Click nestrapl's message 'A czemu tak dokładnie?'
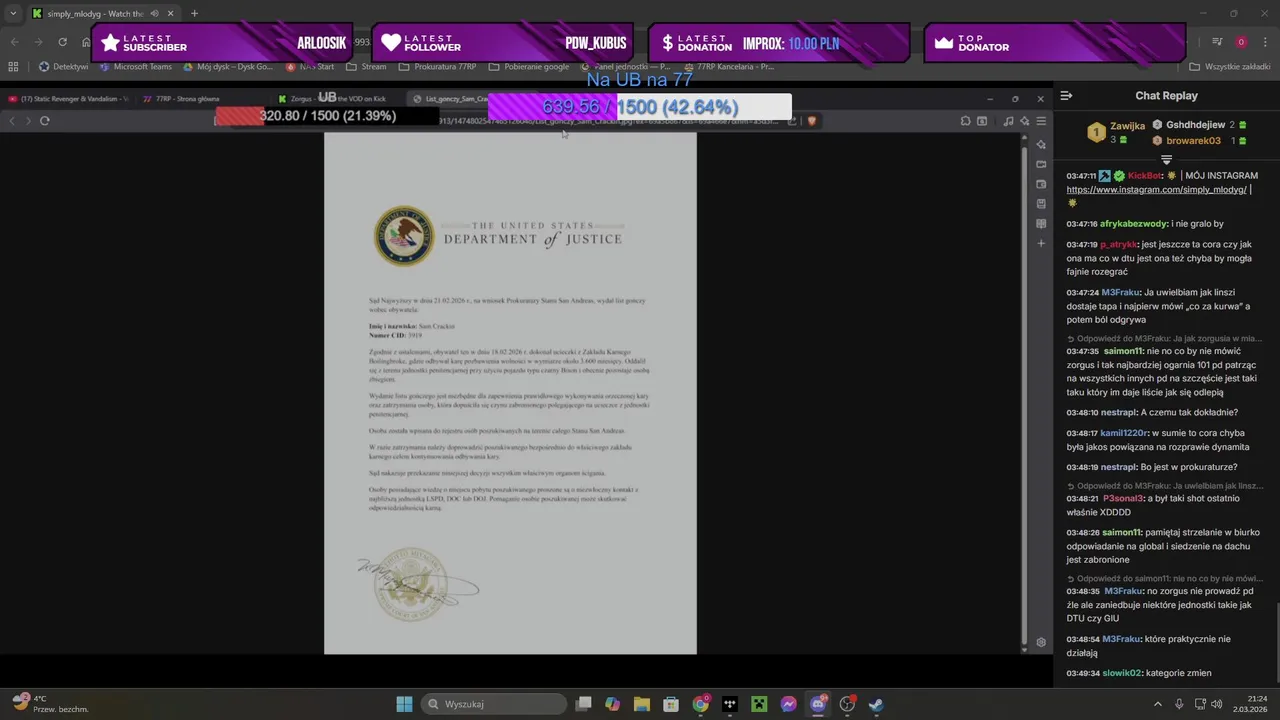Screen dimensions: 1280x720 (x=1190, y=412)
